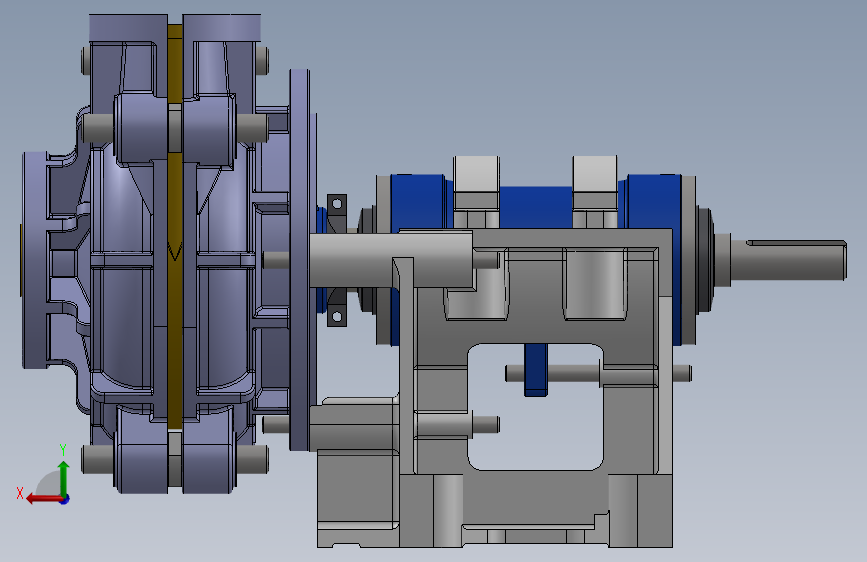Viewport: 867px width, 562px height.
Task: Select the lower black gland bracket with hole
Action: pos(337,310)
